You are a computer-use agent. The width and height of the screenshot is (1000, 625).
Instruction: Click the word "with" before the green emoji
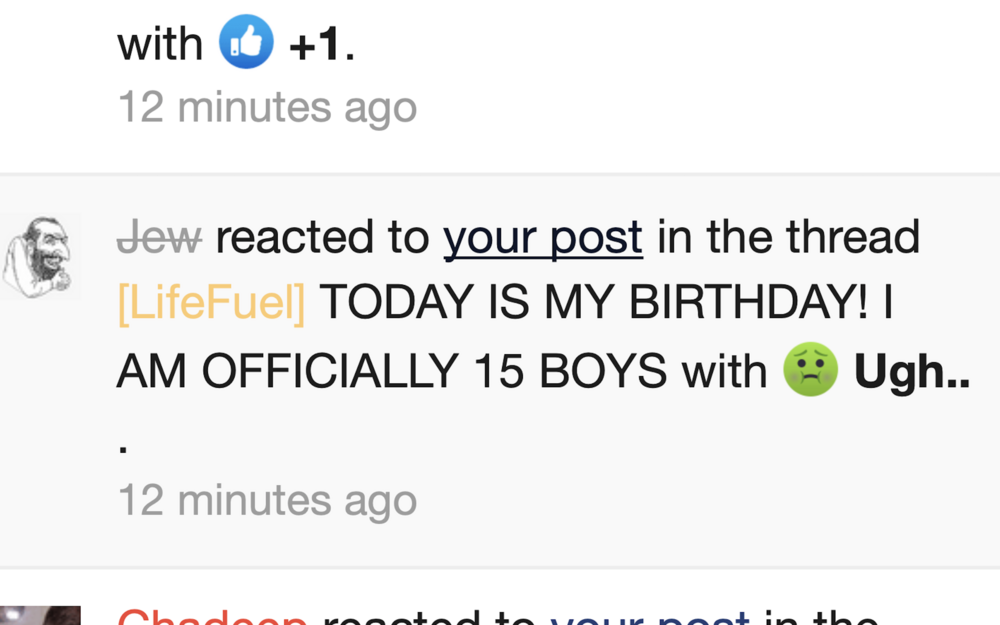[x=724, y=373]
